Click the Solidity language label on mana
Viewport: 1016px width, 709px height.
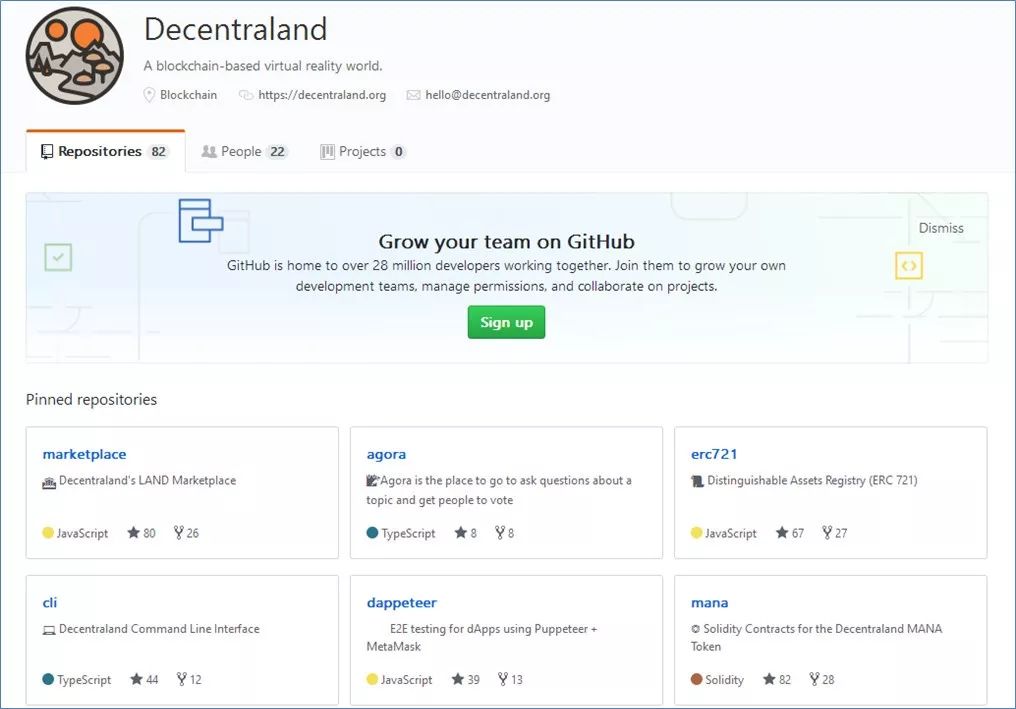coord(724,680)
